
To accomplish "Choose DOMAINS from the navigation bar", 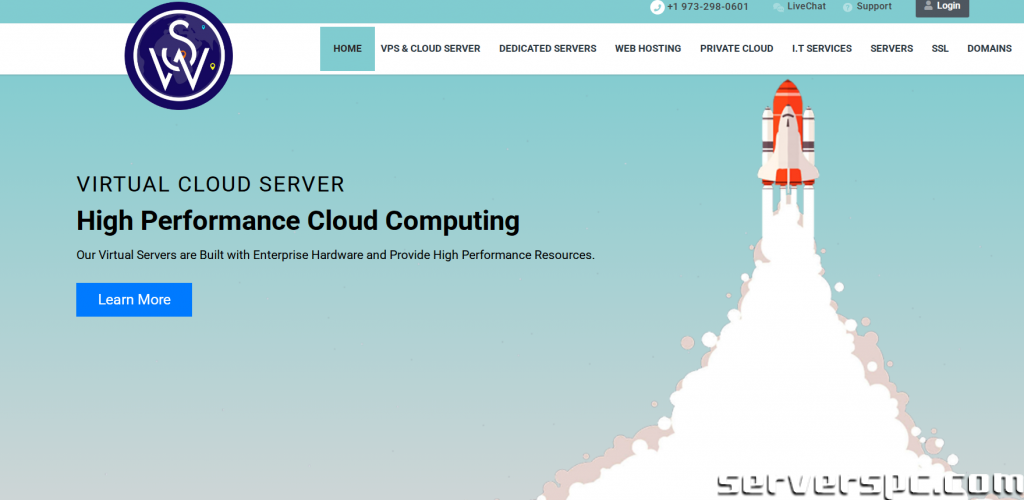I will pos(989,48).
